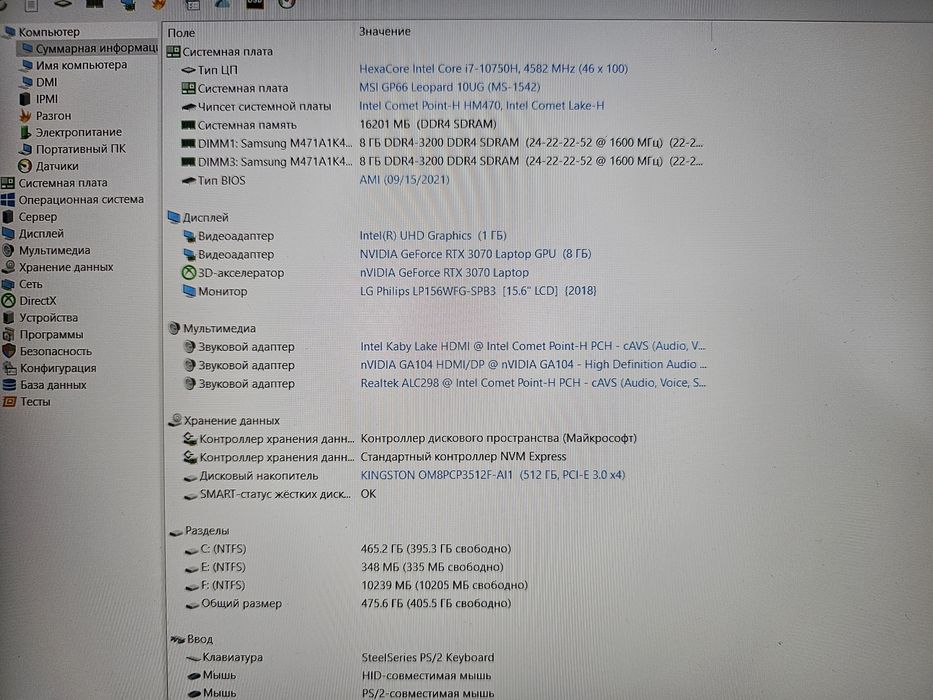Click the Xbox-style 3D-акселератор icon
Screen dimensions: 933x700
pyautogui.click(x=189, y=273)
